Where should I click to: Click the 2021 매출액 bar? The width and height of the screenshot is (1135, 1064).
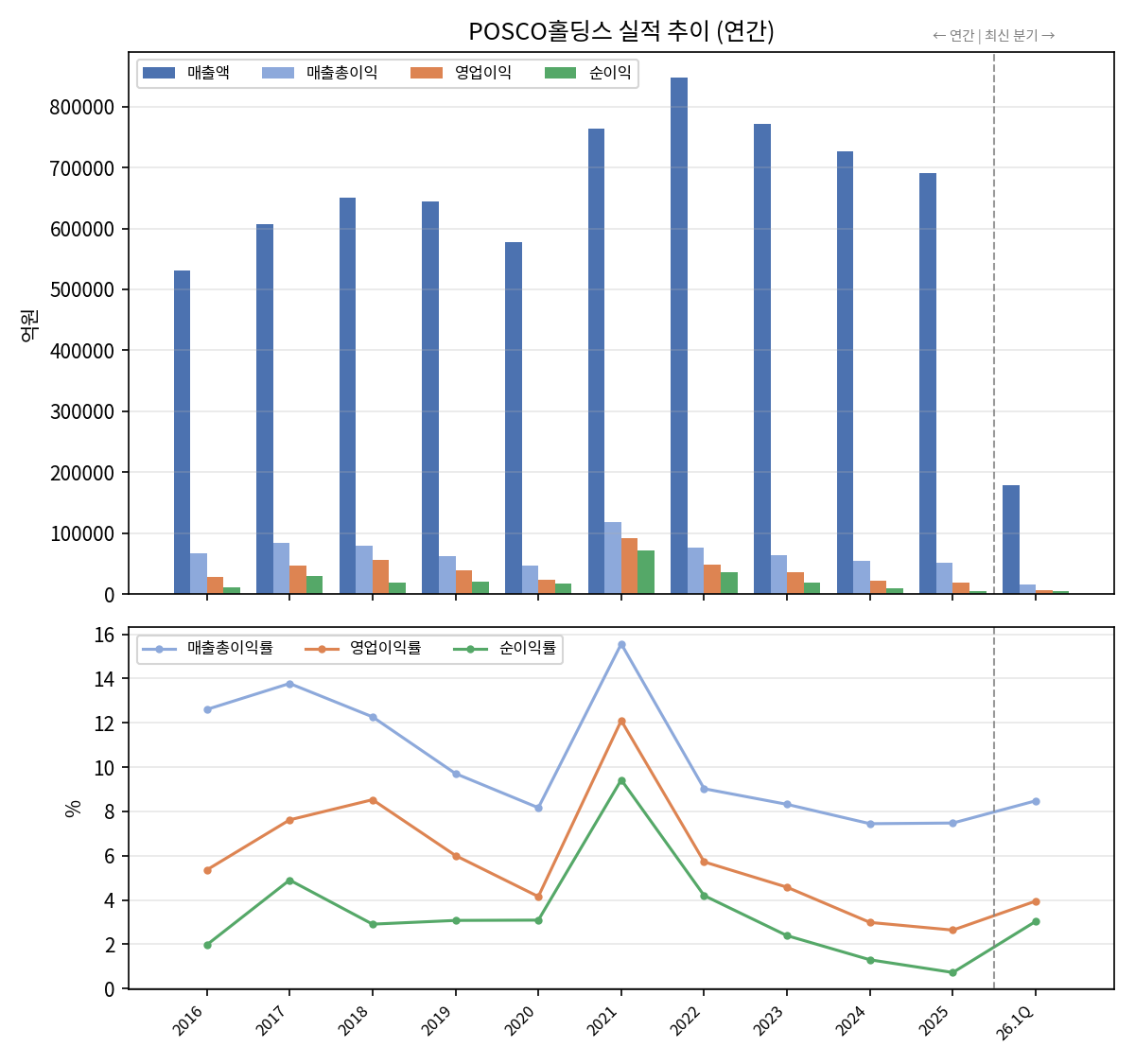click(x=596, y=361)
